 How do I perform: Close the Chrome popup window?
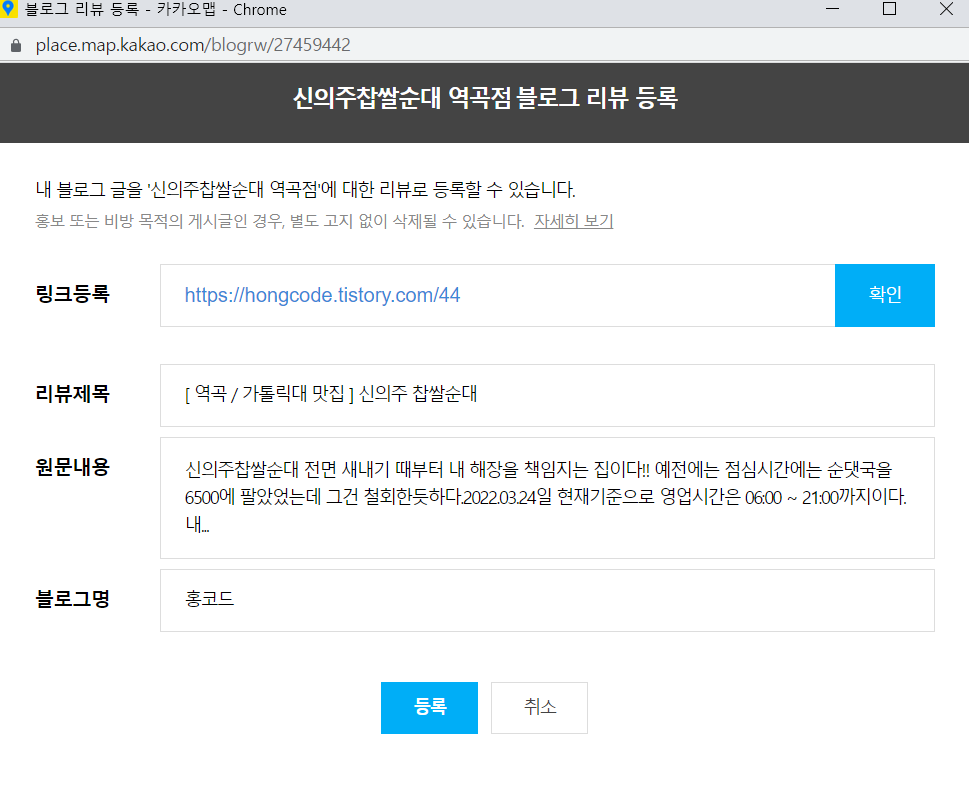(946, 9)
